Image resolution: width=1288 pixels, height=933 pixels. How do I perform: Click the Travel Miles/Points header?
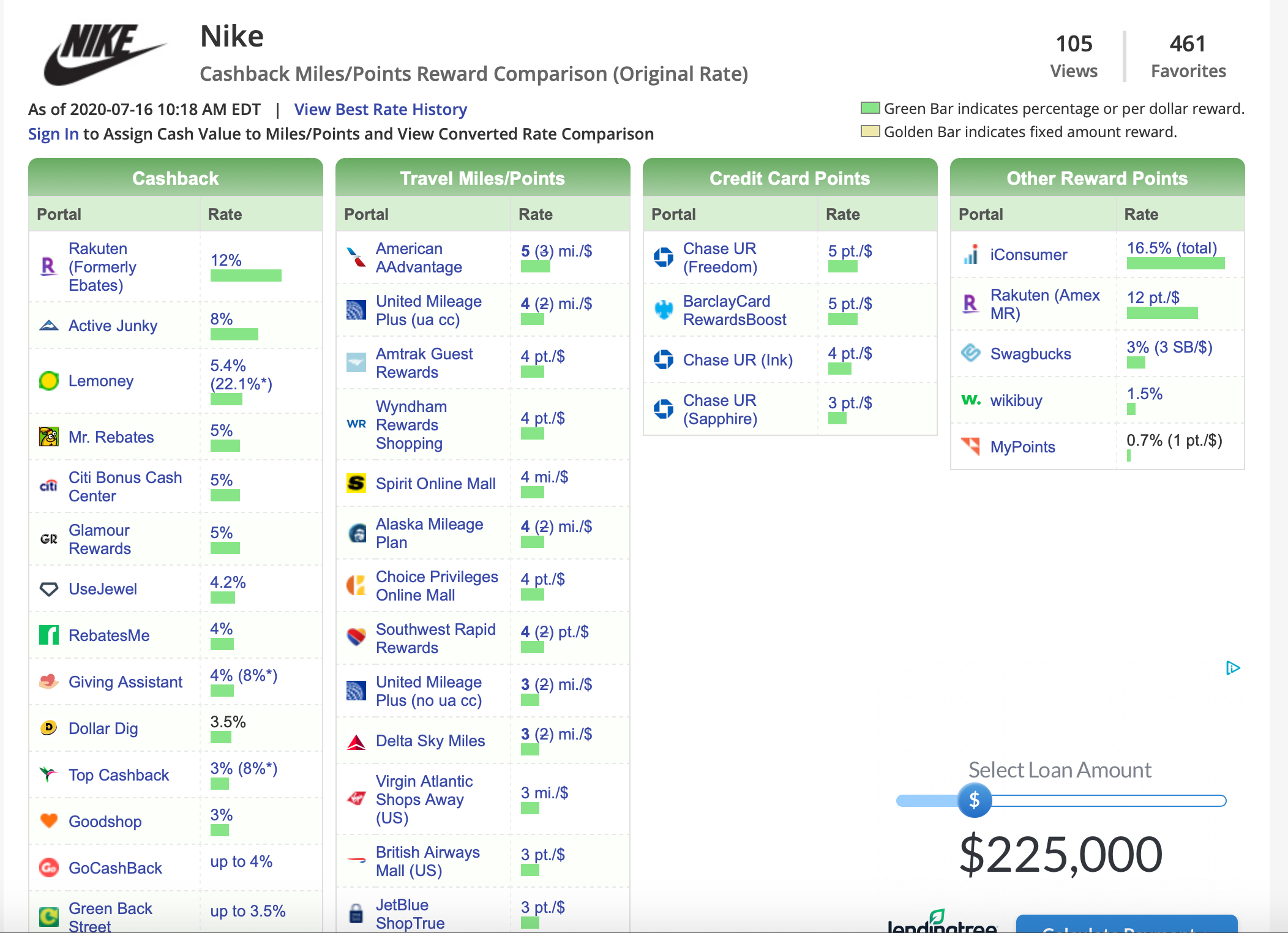click(482, 178)
